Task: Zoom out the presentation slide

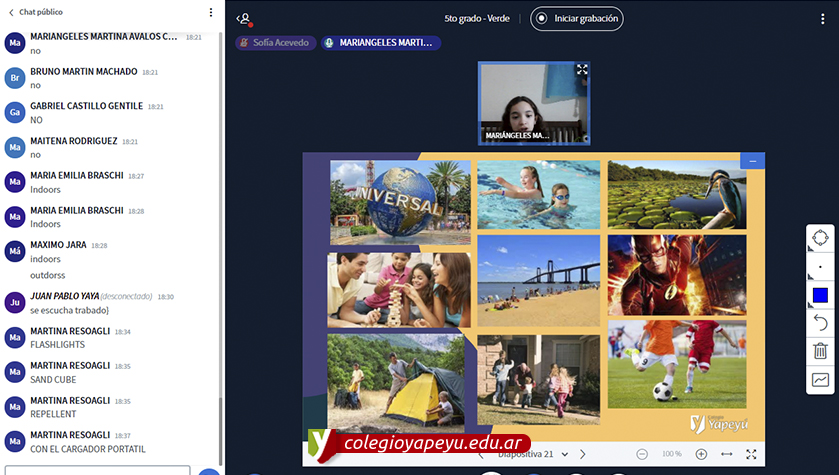Action: click(642, 454)
